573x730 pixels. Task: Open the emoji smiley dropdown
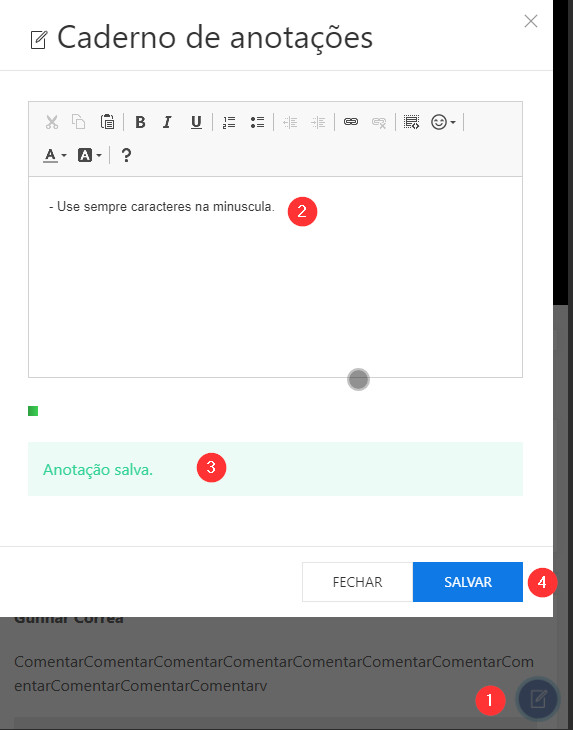pyautogui.click(x=443, y=122)
